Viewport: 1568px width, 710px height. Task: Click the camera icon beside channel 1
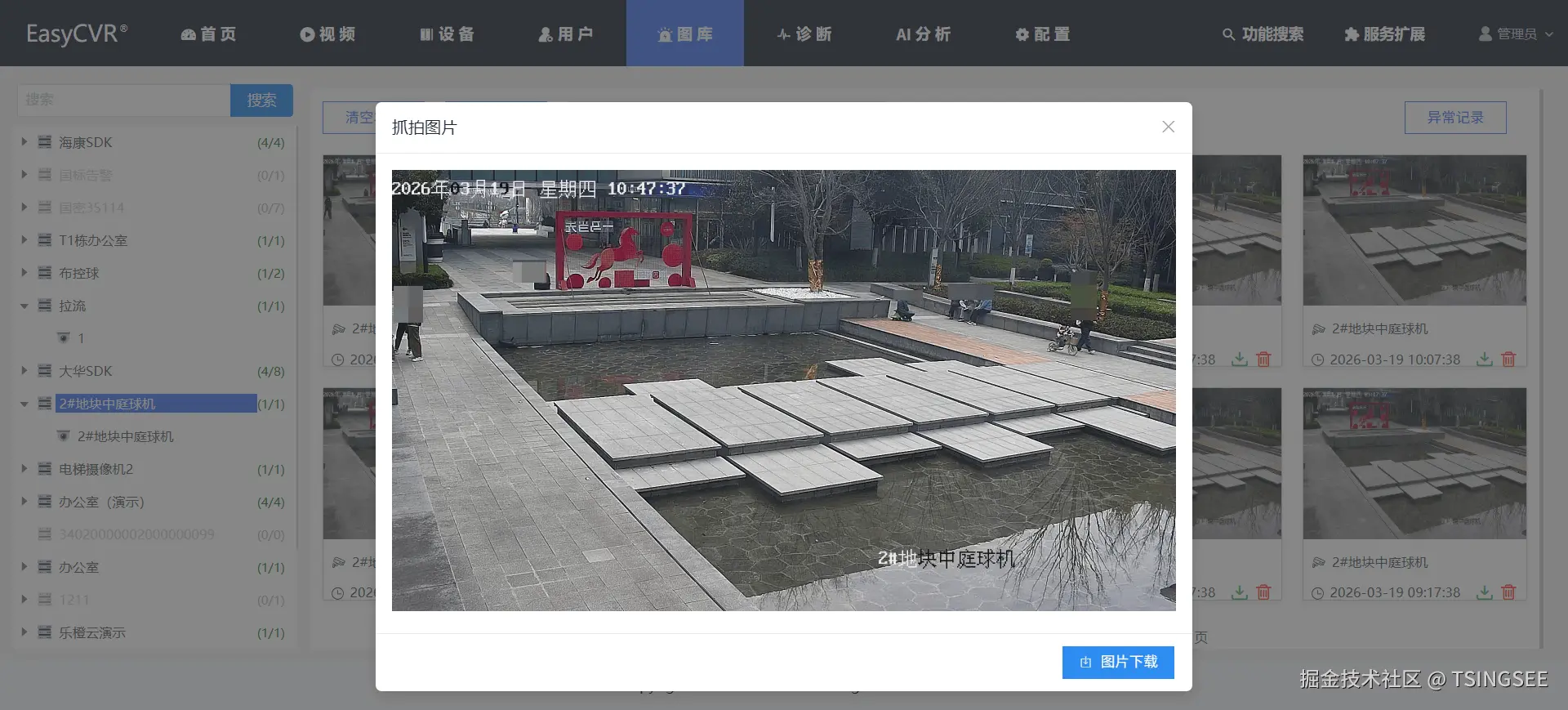pos(64,337)
